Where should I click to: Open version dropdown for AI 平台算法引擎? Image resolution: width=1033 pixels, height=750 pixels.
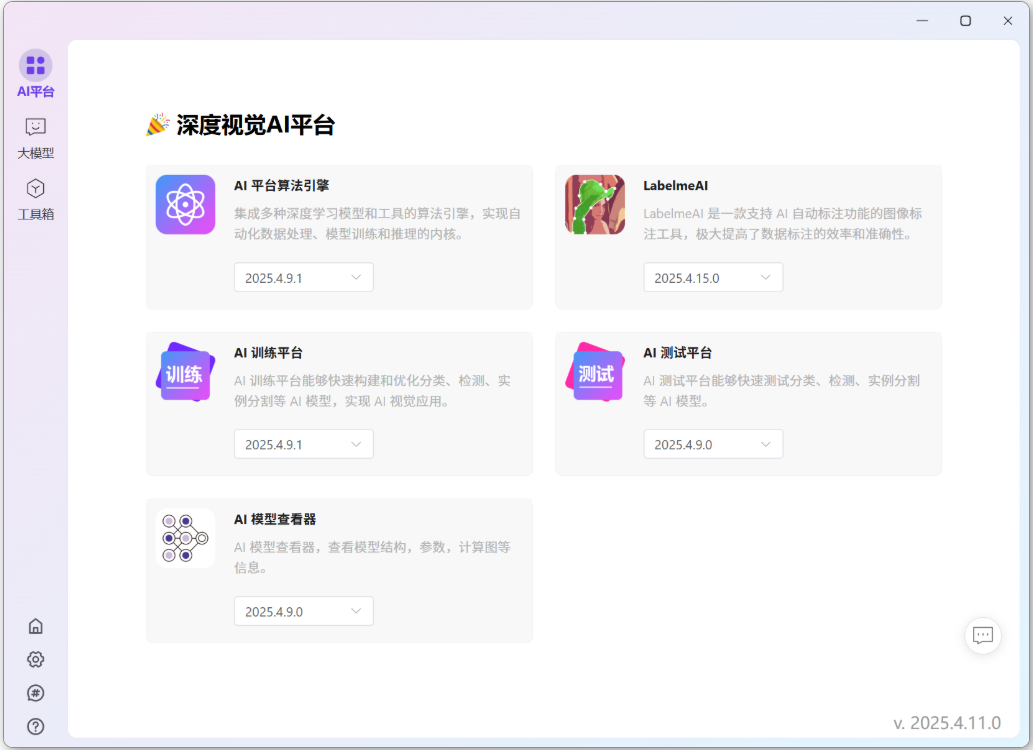[303, 277]
